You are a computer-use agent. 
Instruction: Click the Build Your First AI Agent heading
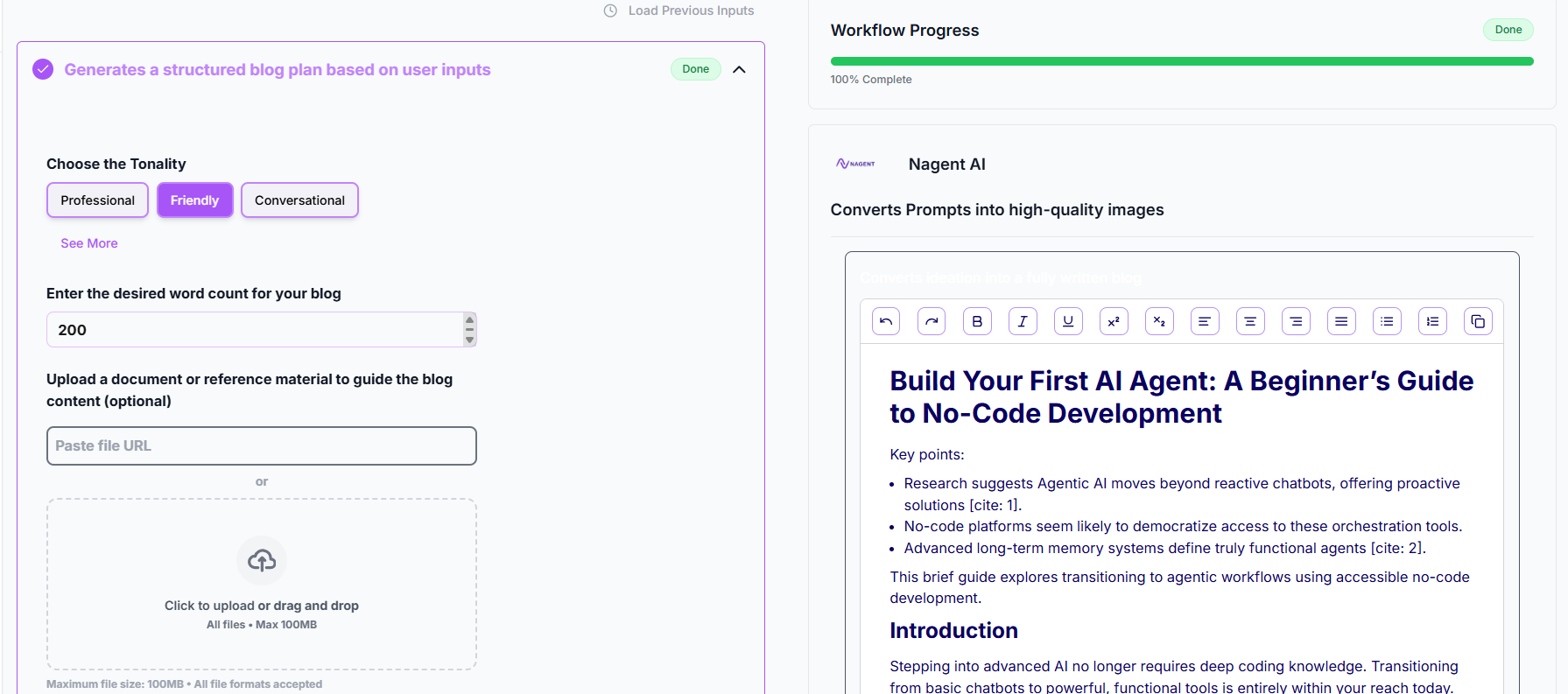[1181, 397]
